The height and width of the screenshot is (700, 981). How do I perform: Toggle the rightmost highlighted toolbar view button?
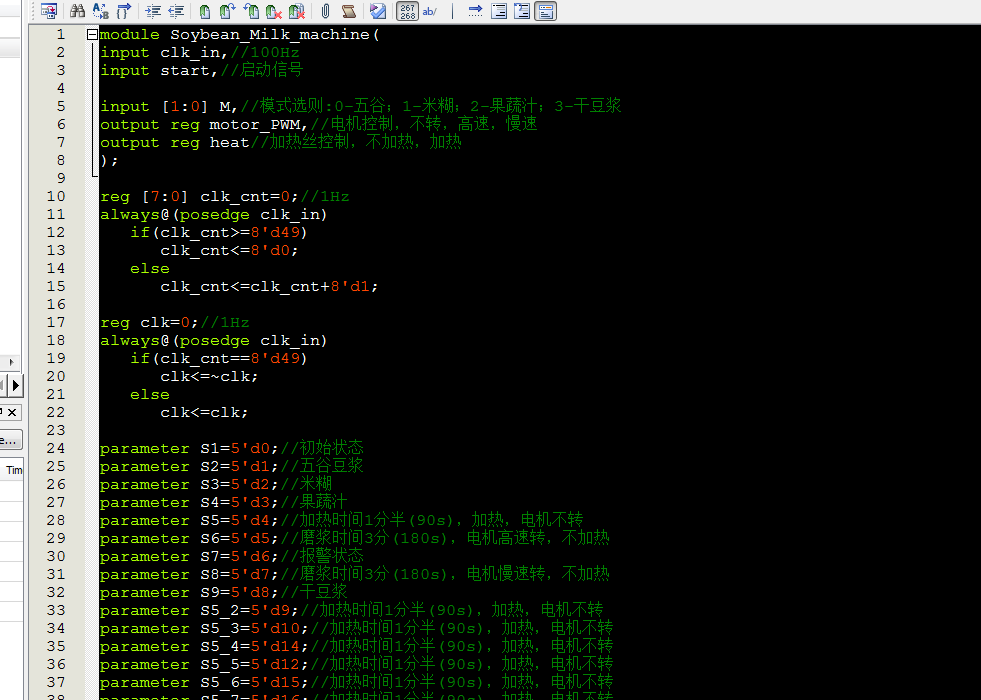[545, 11]
